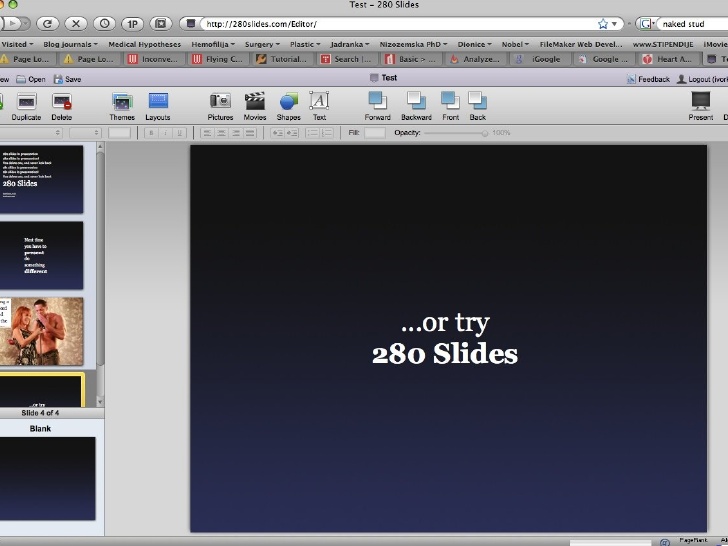728x546 pixels.
Task: Decrease text indent
Action: [277, 133]
